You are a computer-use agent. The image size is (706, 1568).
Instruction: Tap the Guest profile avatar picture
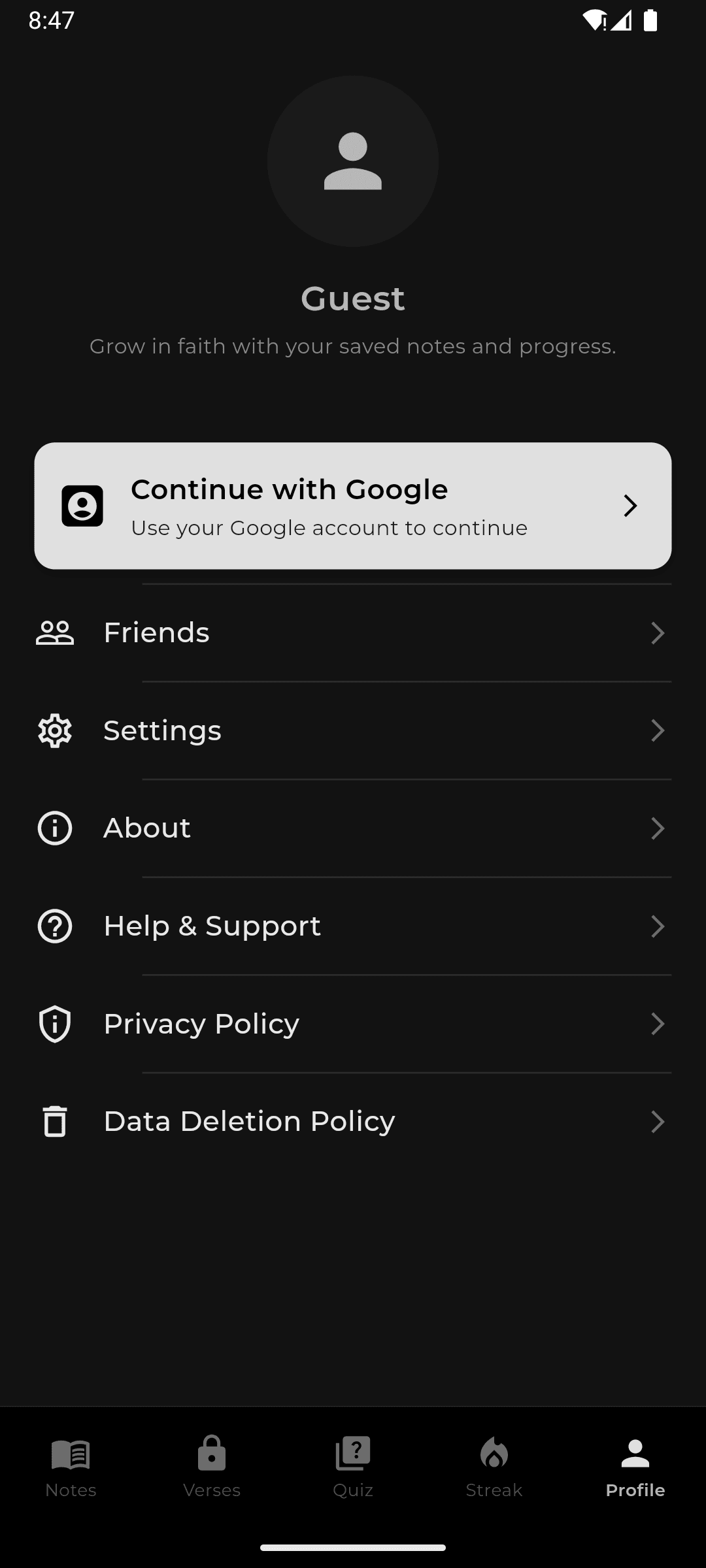point(353,161)
